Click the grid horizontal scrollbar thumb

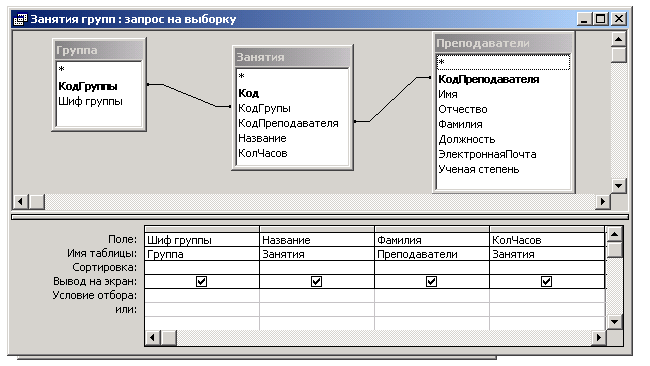pos(169,338)
